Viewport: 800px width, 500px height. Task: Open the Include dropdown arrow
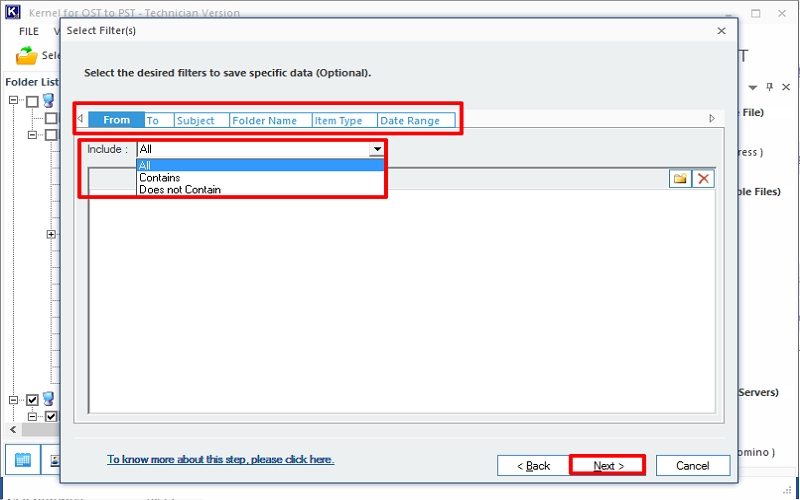(377, 149)
